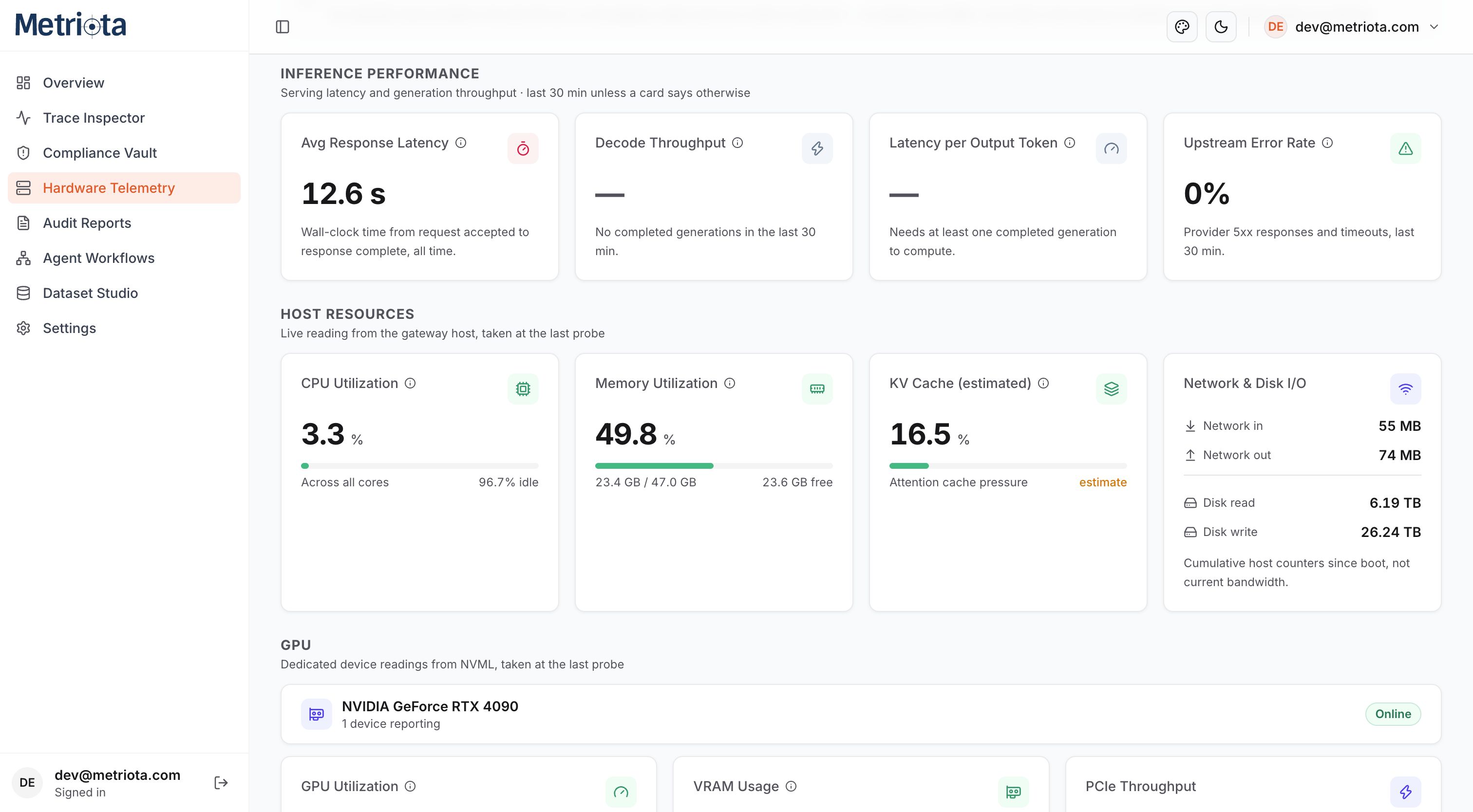Screen dimensions: 1473x812
Task: Show info for Latency per Output Token
Action: point(1070,143)
